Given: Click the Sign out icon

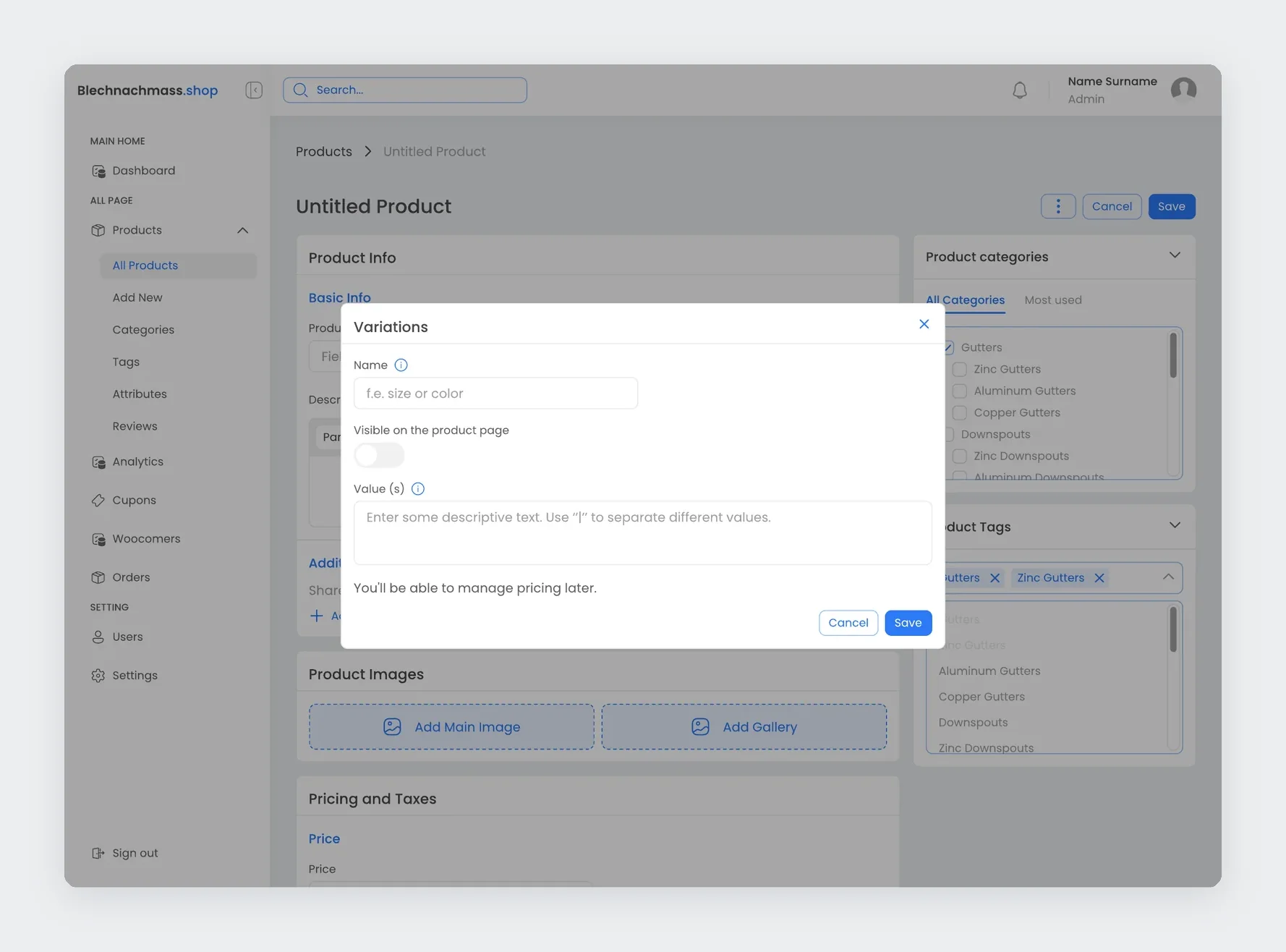Looking at the screenshot, I should tap(98, 853).
